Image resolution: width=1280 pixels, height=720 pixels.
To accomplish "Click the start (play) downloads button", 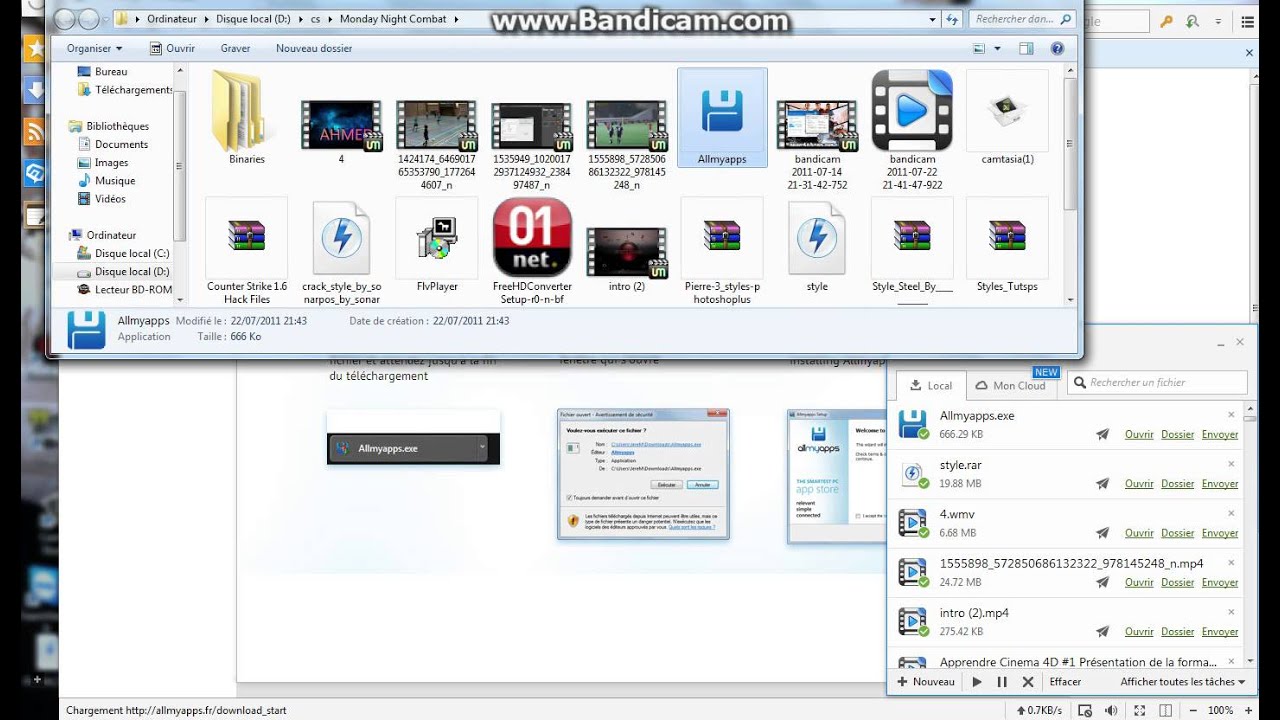I will pos(977,682).
